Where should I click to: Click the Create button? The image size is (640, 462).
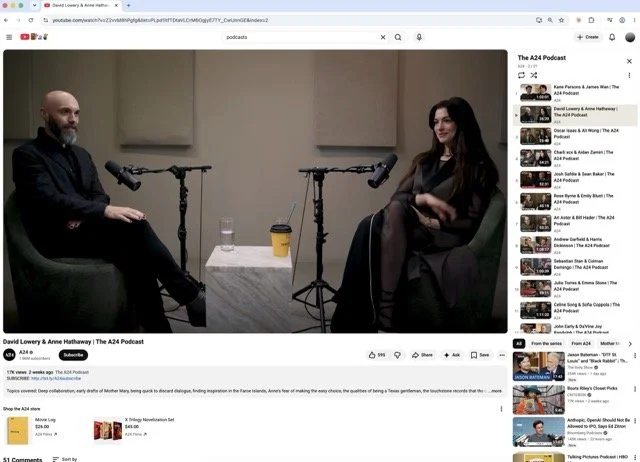coord(588,37)
